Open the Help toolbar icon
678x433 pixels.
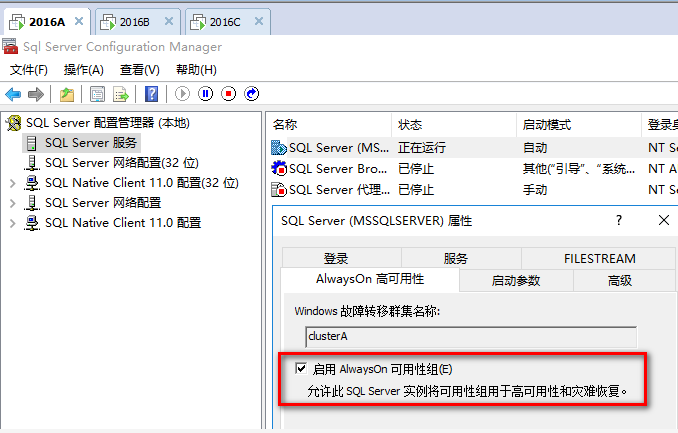coord(151,94)
